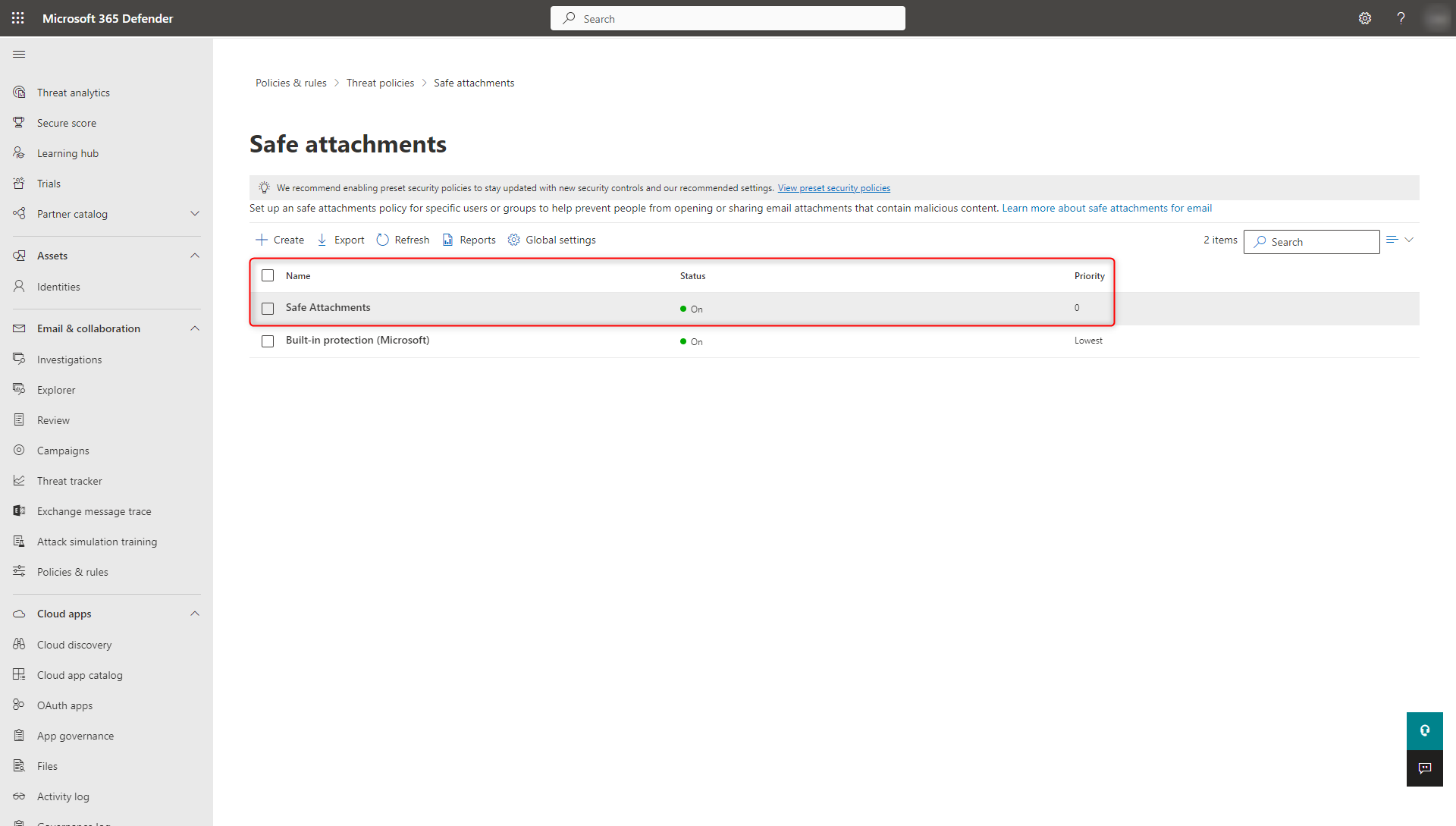Collapse the Cloud apps section
Screen dimensions: 1456x826
195,614
